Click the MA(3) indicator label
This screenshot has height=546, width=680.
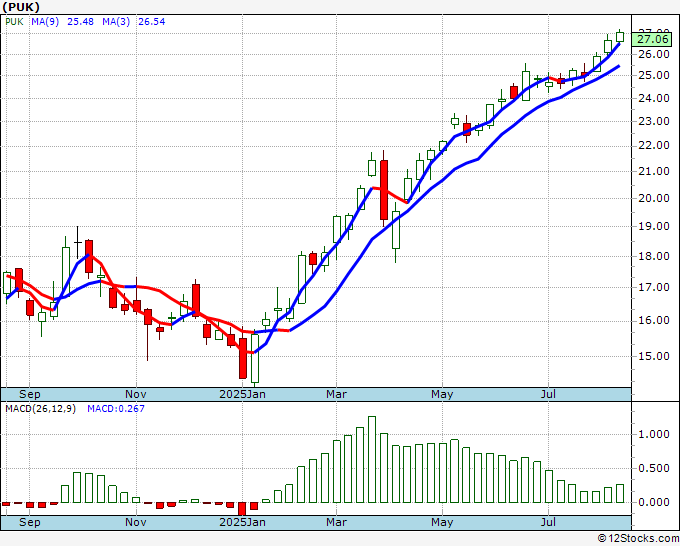(x=116, y=22)
